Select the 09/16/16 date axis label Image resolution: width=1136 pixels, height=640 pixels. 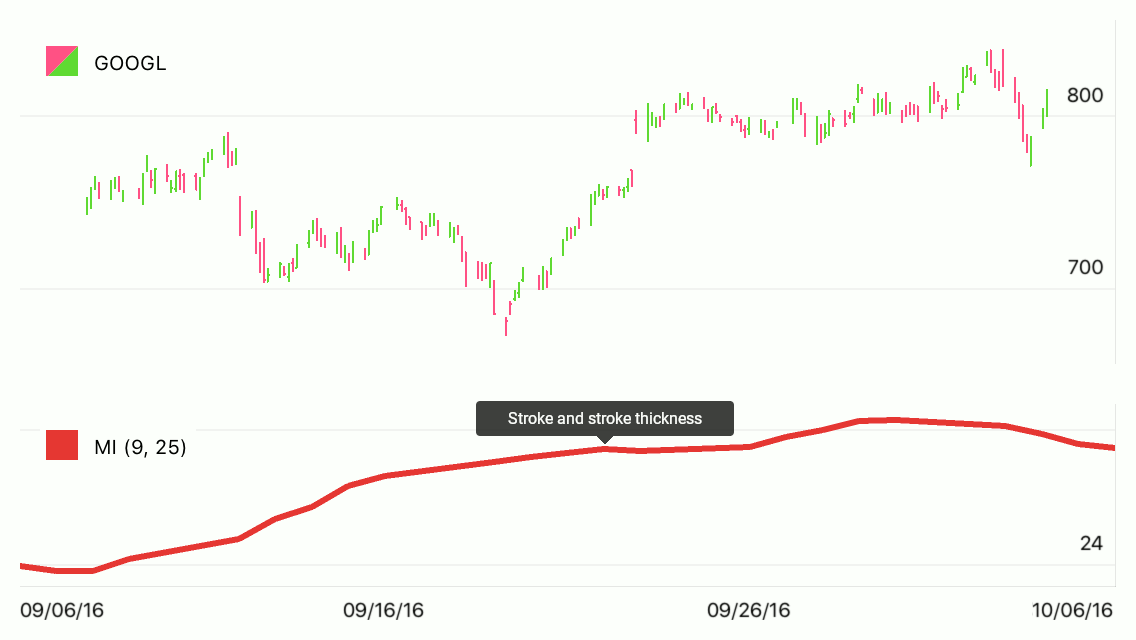[383, 610]
